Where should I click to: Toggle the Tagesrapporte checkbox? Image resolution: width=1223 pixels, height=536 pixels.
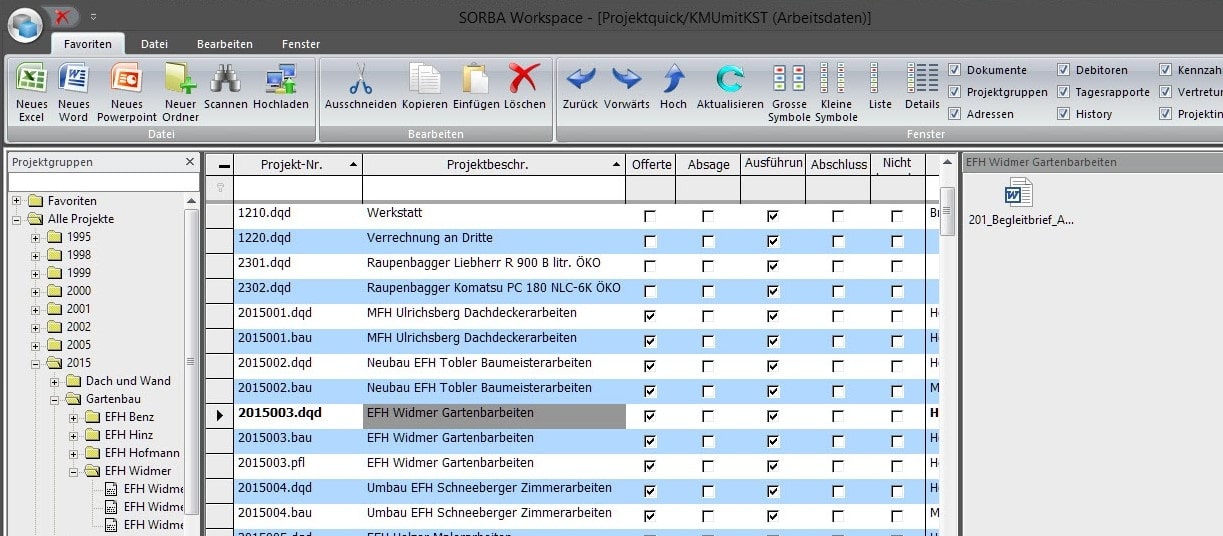[x=1064, y=92]
